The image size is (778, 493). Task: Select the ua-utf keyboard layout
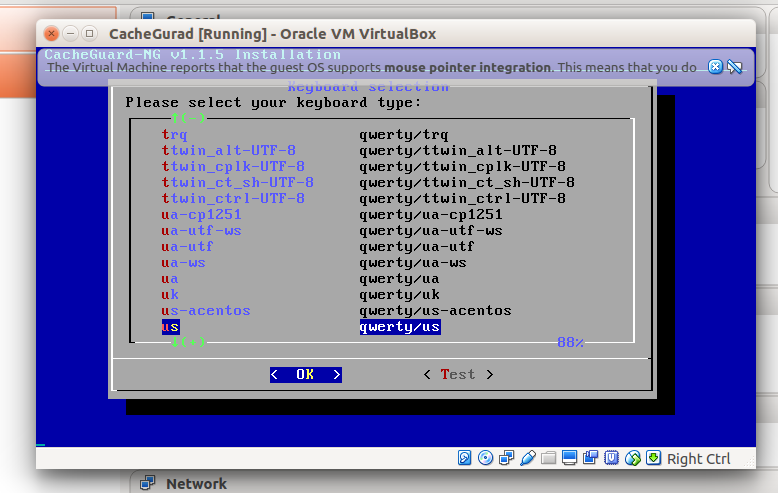tap(188, 246)
